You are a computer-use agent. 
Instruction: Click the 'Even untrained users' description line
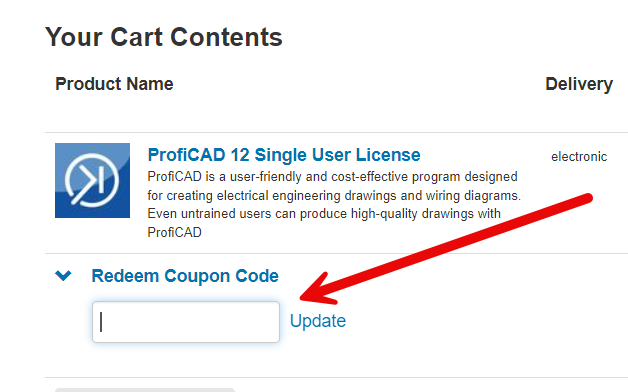[324, 214]
